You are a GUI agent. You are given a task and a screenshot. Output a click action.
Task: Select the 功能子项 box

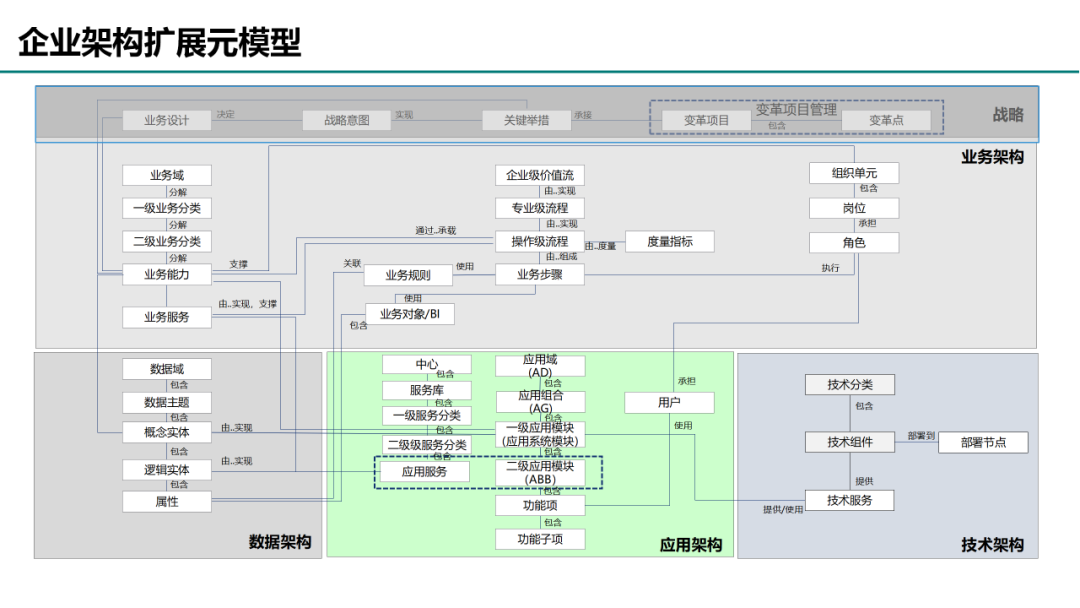coord(541,539)
